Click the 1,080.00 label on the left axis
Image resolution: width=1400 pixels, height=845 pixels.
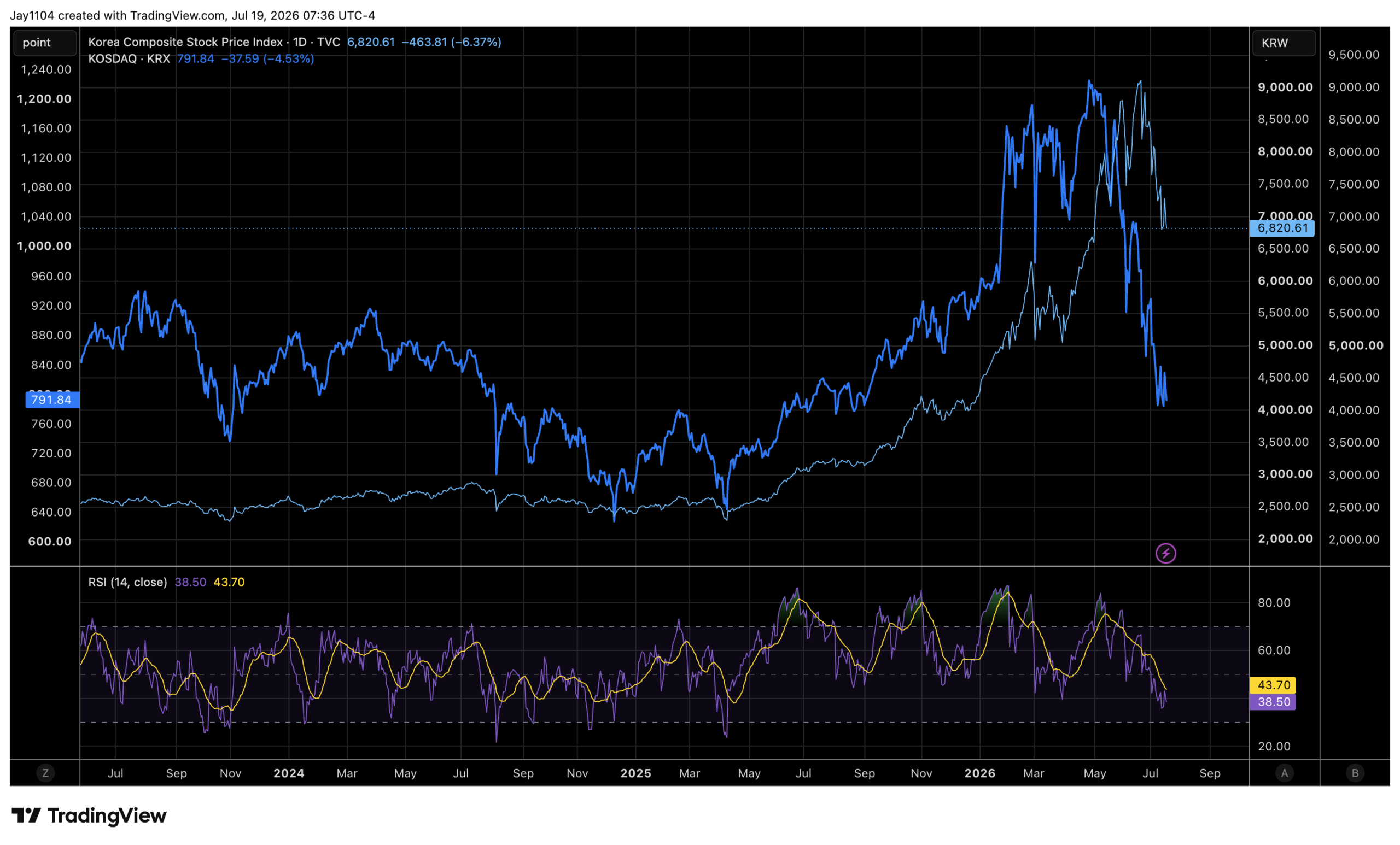pyautogui.click(x=46, y=187)
